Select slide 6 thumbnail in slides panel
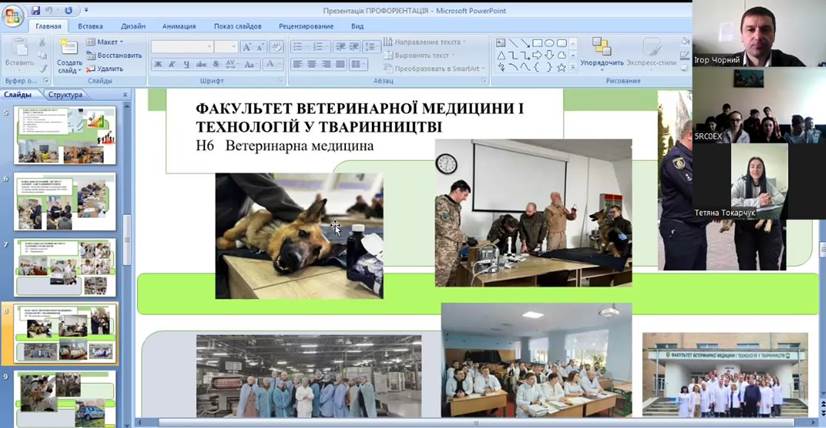The image size is (826, 428). click(x=66, y=201)
